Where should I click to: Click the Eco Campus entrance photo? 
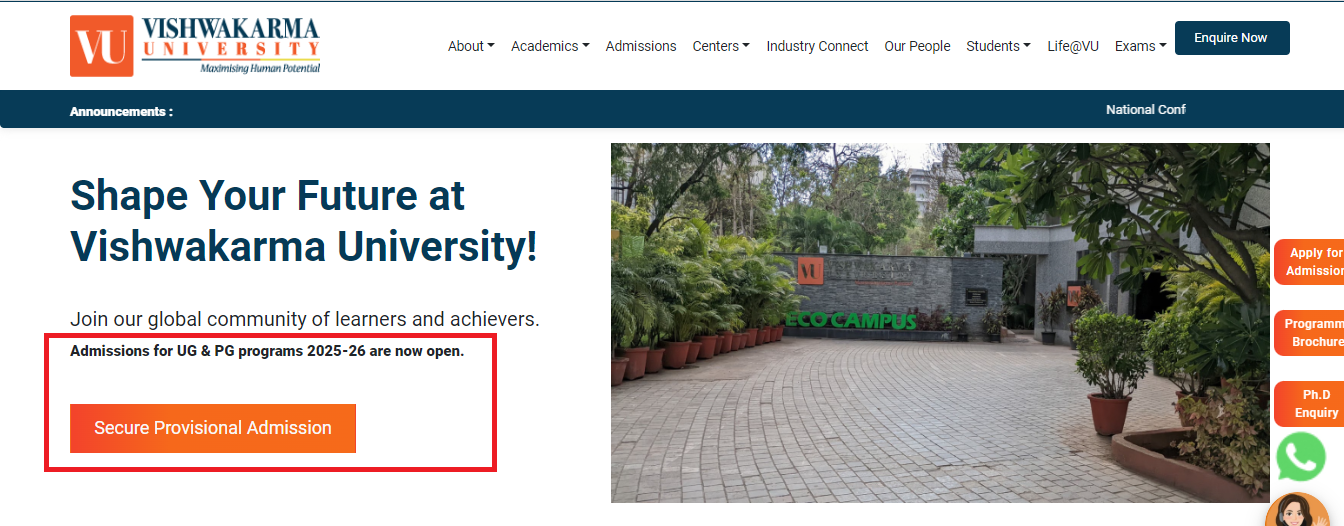pyautogui.click(x=940, y=322)
